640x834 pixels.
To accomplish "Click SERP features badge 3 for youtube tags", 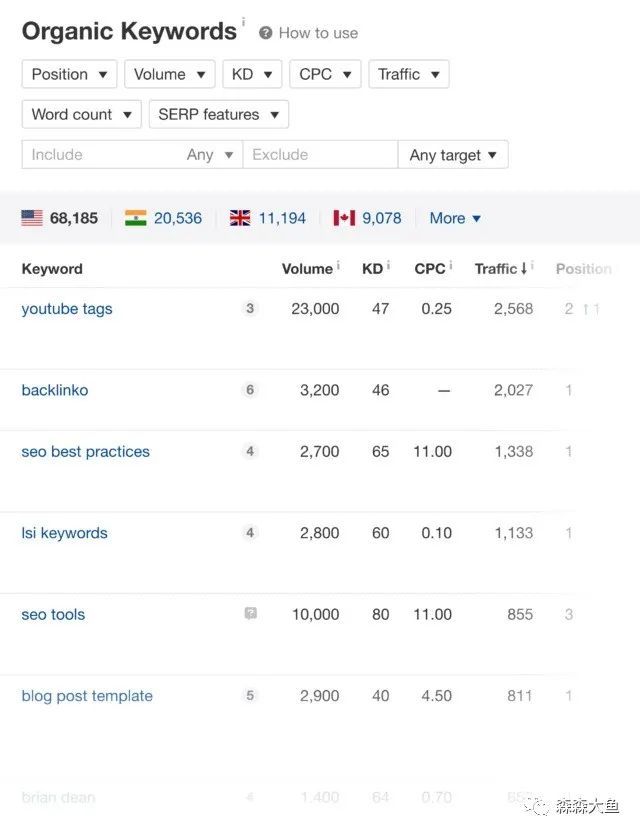I will (250, 308).
